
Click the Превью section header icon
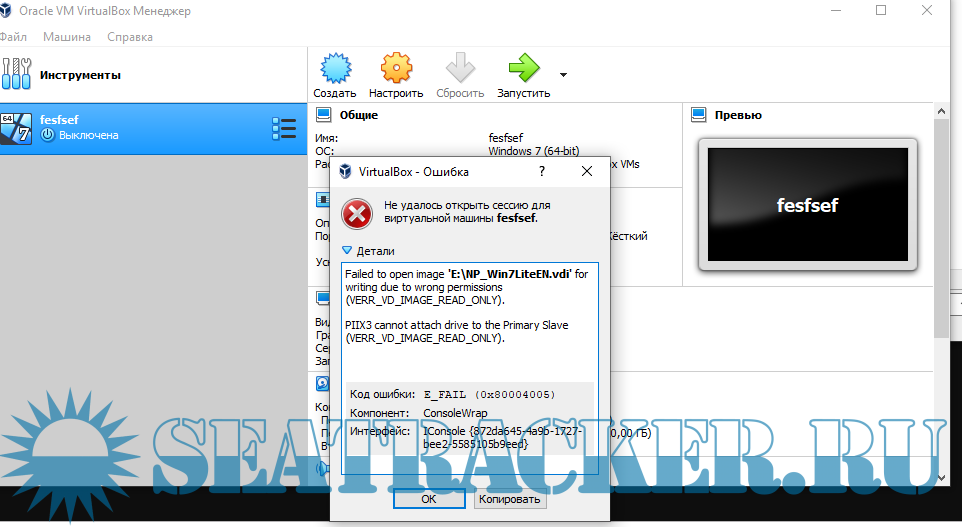(700, 115)
